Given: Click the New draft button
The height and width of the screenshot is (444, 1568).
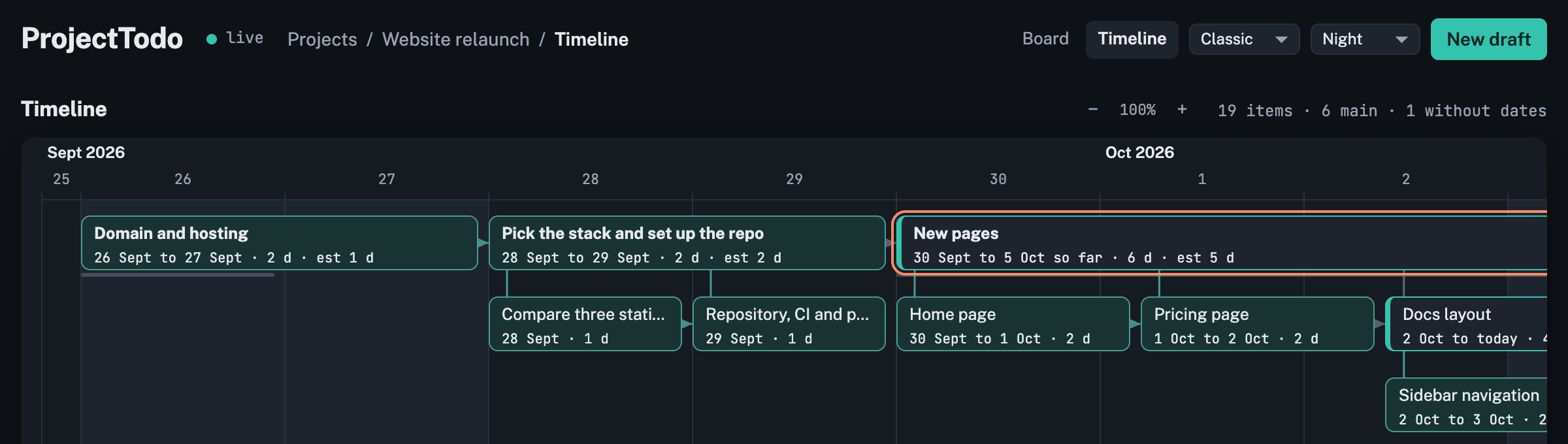Looking at the screenshot, I should tap(1488, 39).
